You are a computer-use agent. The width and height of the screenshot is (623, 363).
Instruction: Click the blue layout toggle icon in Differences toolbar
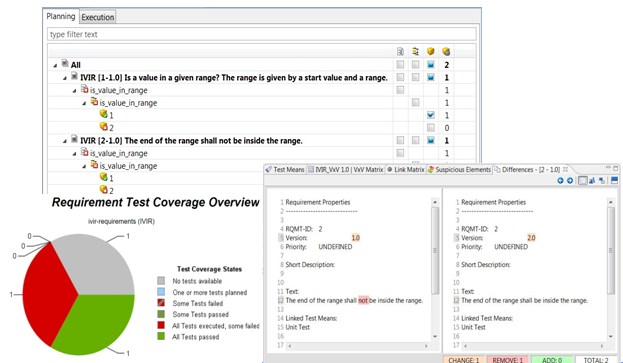(x=614, y=180)
